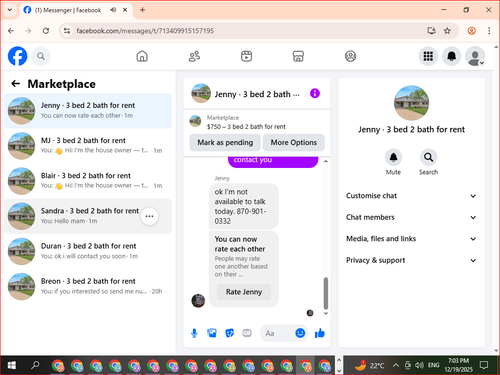
Task: Open Facebook search magnifier
Action: tap(41, 56)
